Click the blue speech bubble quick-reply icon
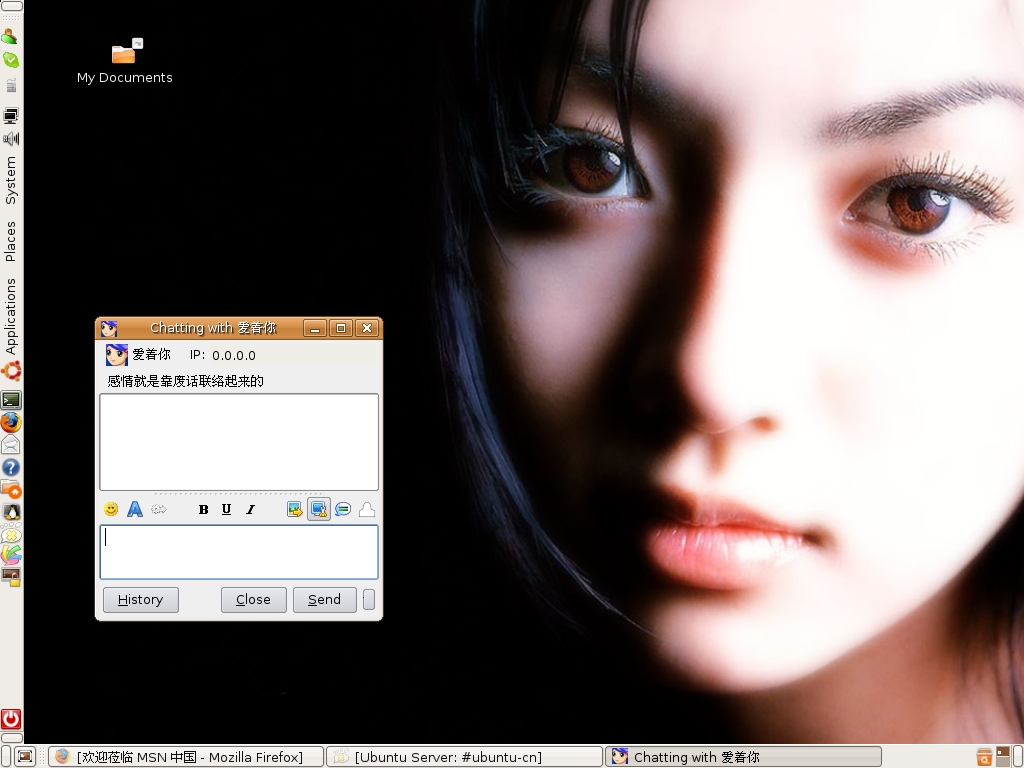 [343, 509]
